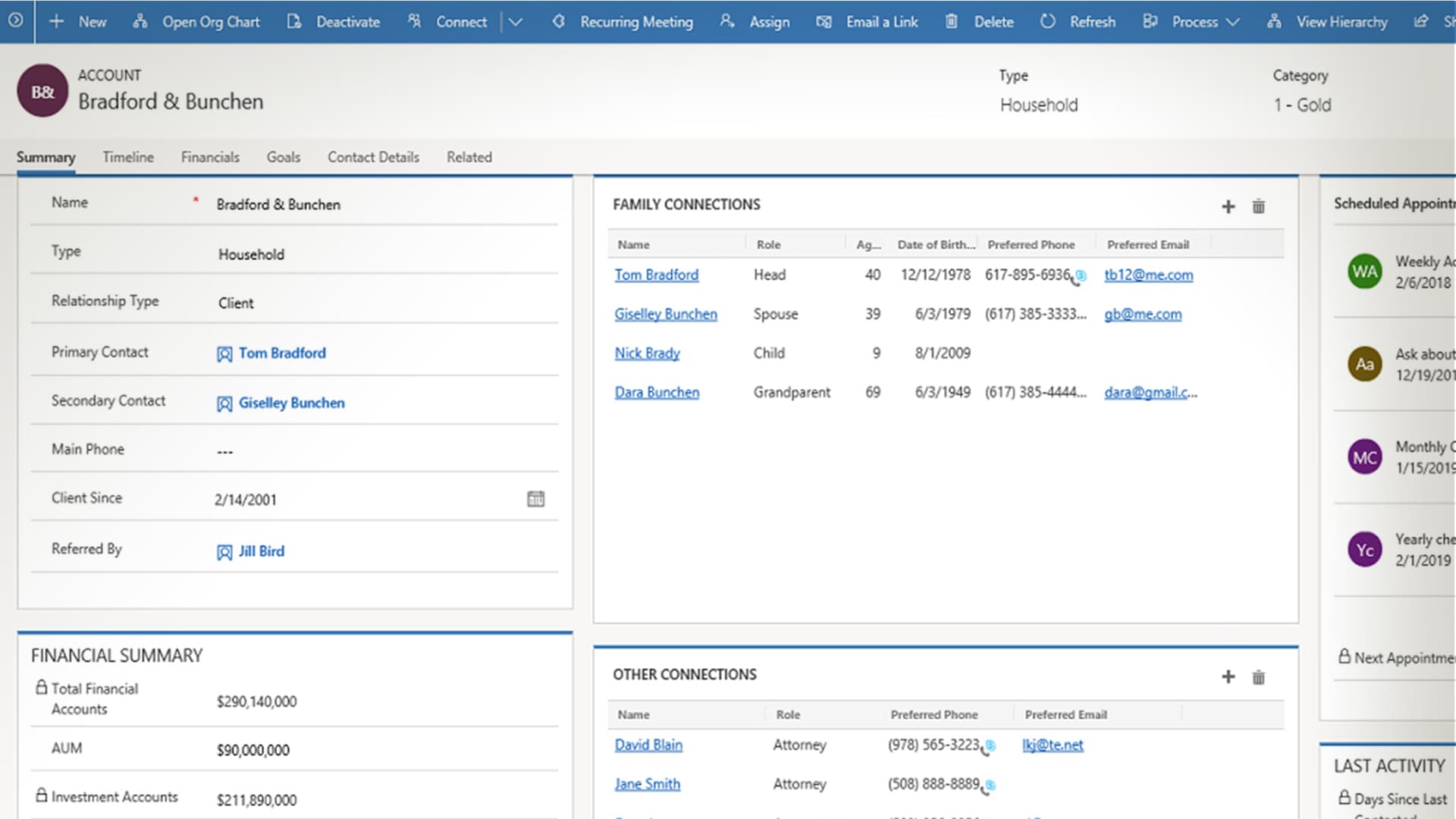Switch to the Financials tab
Viewport: 1456px width, 819px height.
[210, 157]
